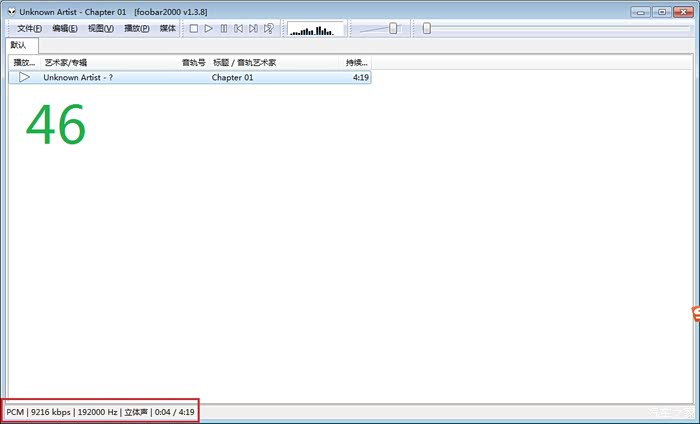Click the foobar2000 title bar icon
700x424 pixels.
click(x=10, y=11)
